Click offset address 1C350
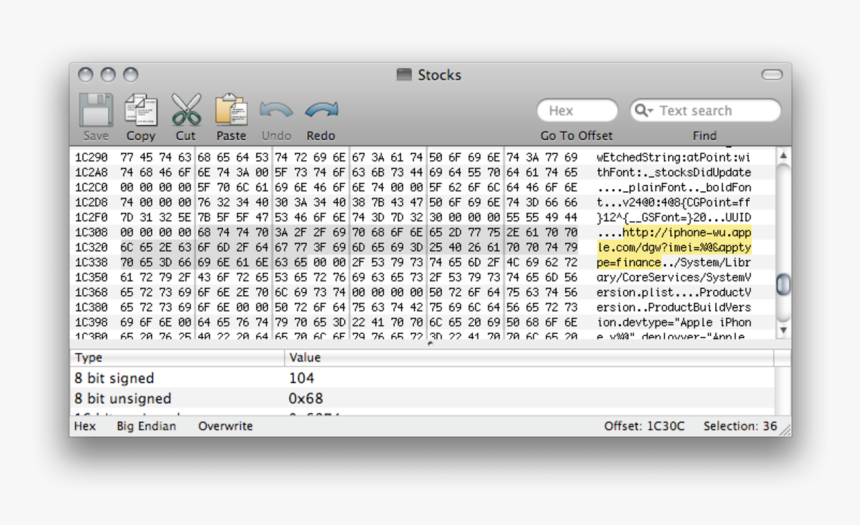The width and height of the screenshot is (860, 525). [x=91, y=278]
